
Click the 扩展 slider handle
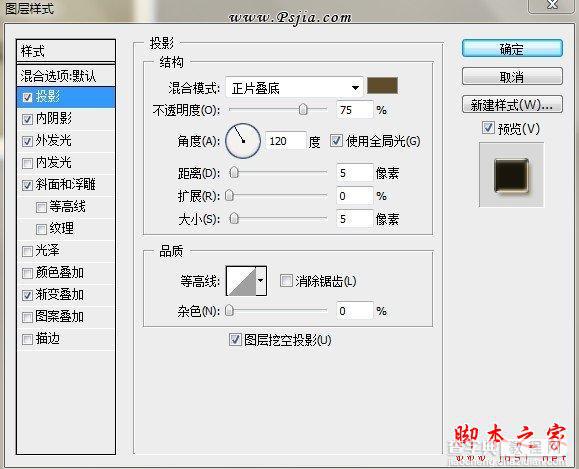point(229,196)
